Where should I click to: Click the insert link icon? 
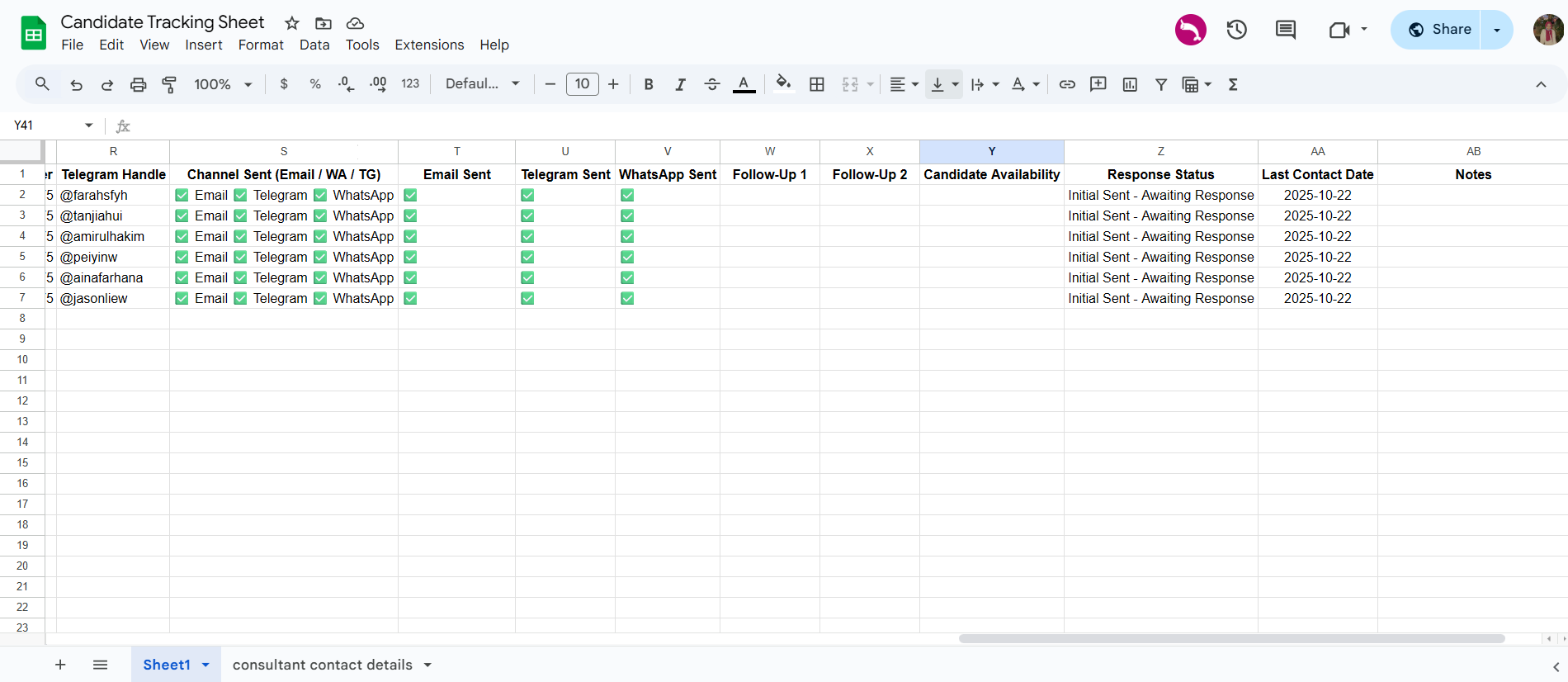coord(1067,84)
